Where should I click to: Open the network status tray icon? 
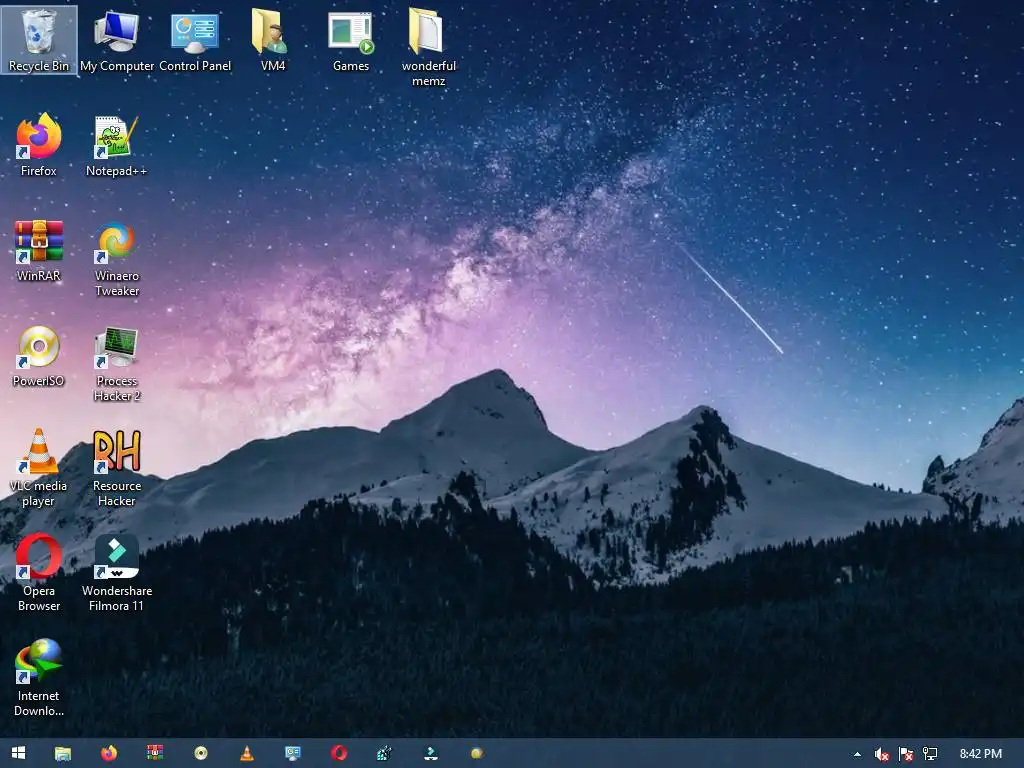coord(930,754)
